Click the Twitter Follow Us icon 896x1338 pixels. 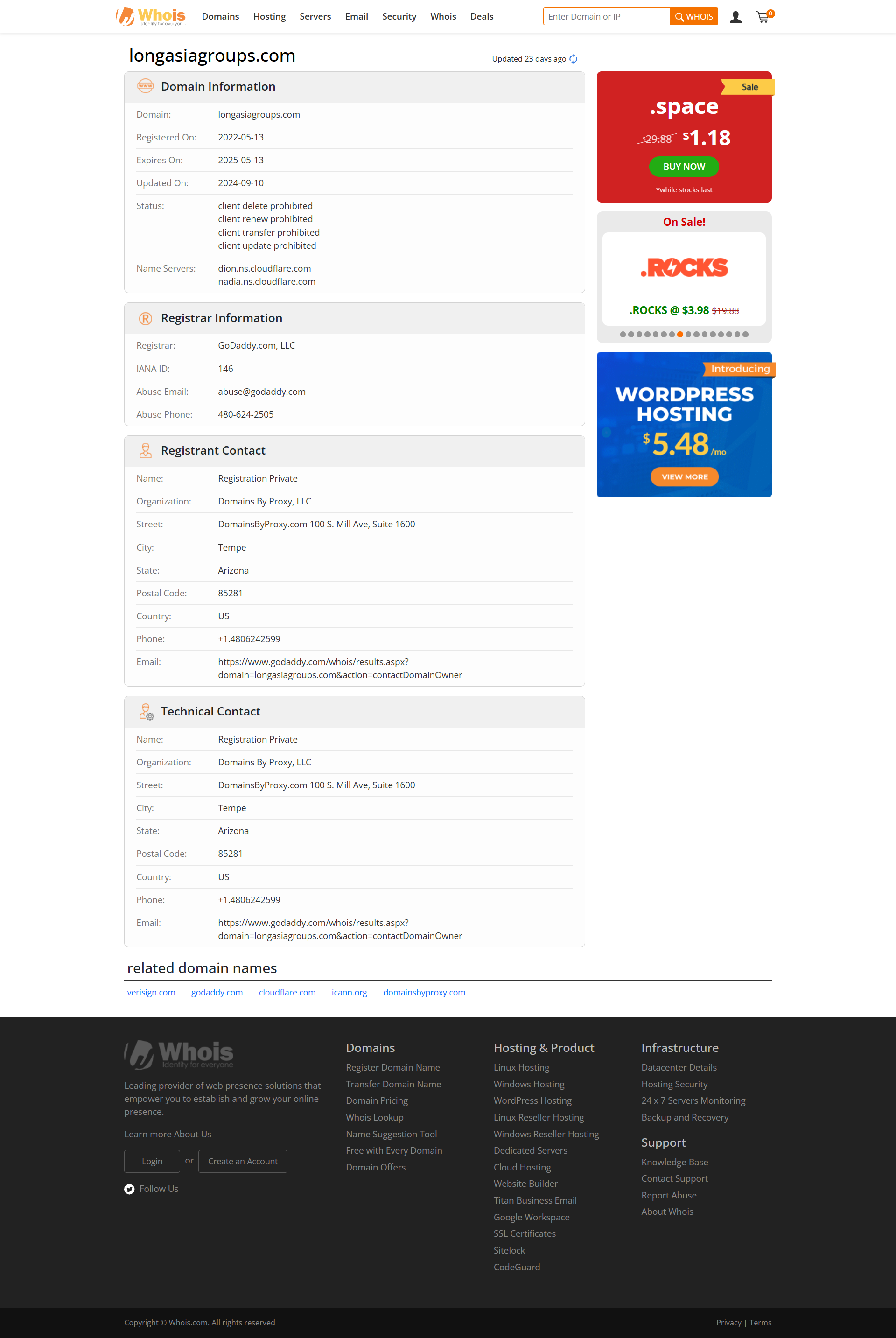(x=130, y=1190)
